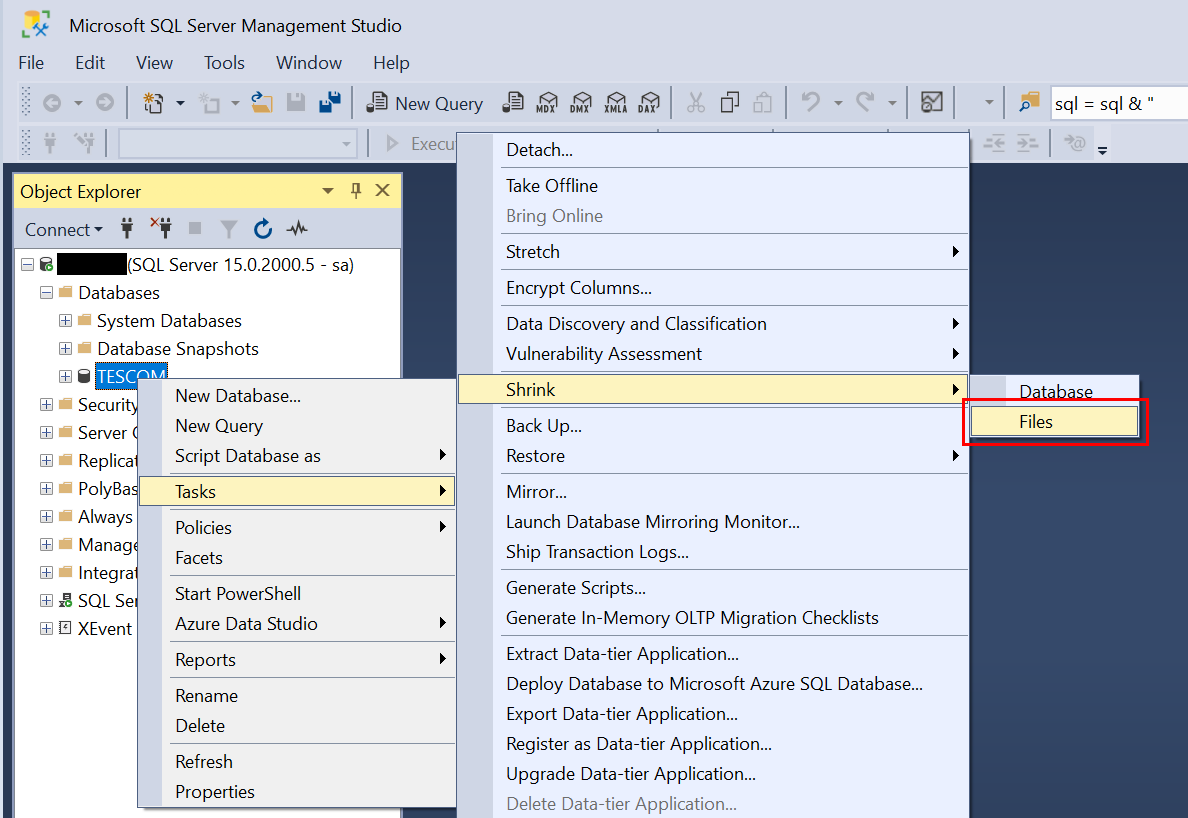Click the Stop square in Object Explorer
The width and height of the screenshot is (1188, 818).
click(x=195, y=228)
